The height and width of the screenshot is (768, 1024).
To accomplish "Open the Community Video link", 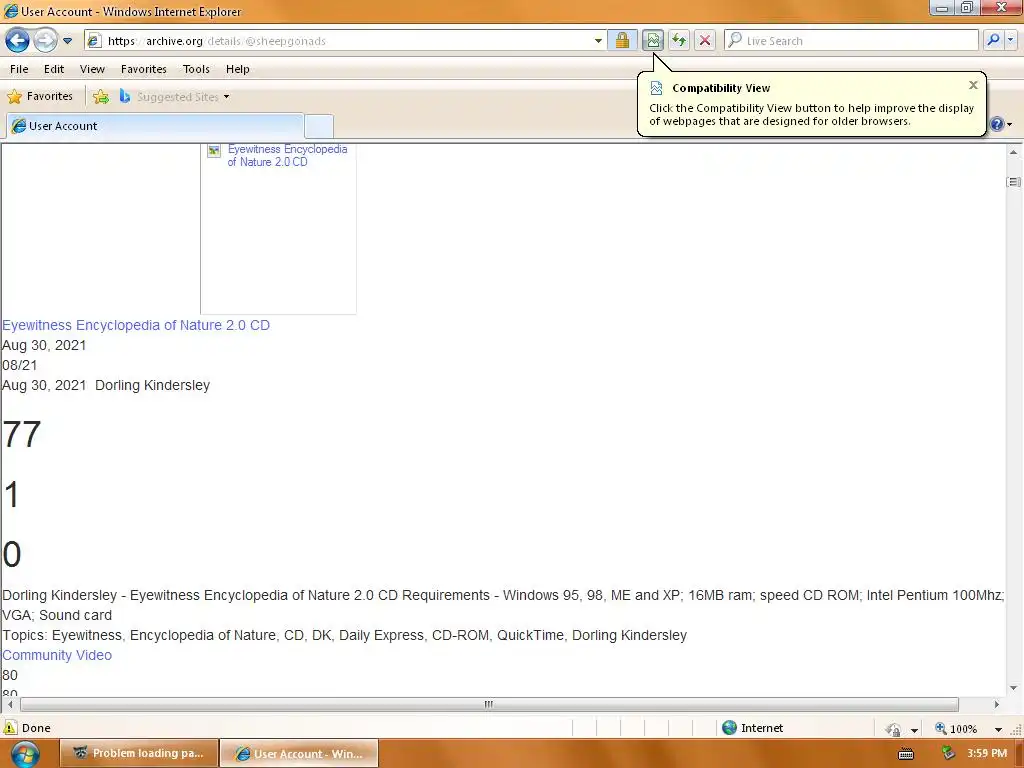I will coord(57,654).
